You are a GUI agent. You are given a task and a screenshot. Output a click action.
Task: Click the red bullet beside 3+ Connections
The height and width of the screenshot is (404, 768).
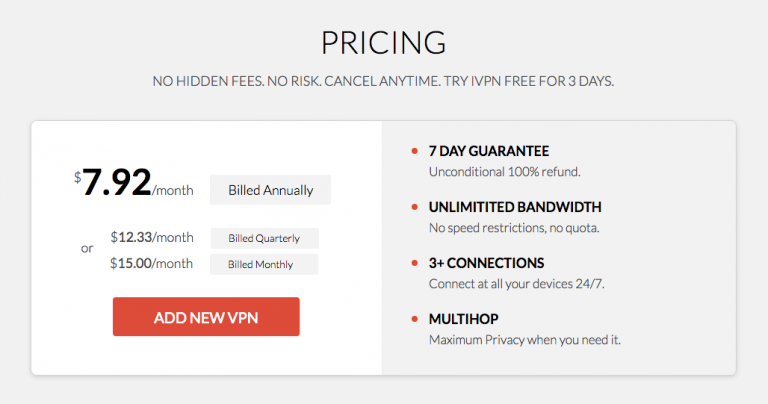pyautogui.click(x=415, y=264)
